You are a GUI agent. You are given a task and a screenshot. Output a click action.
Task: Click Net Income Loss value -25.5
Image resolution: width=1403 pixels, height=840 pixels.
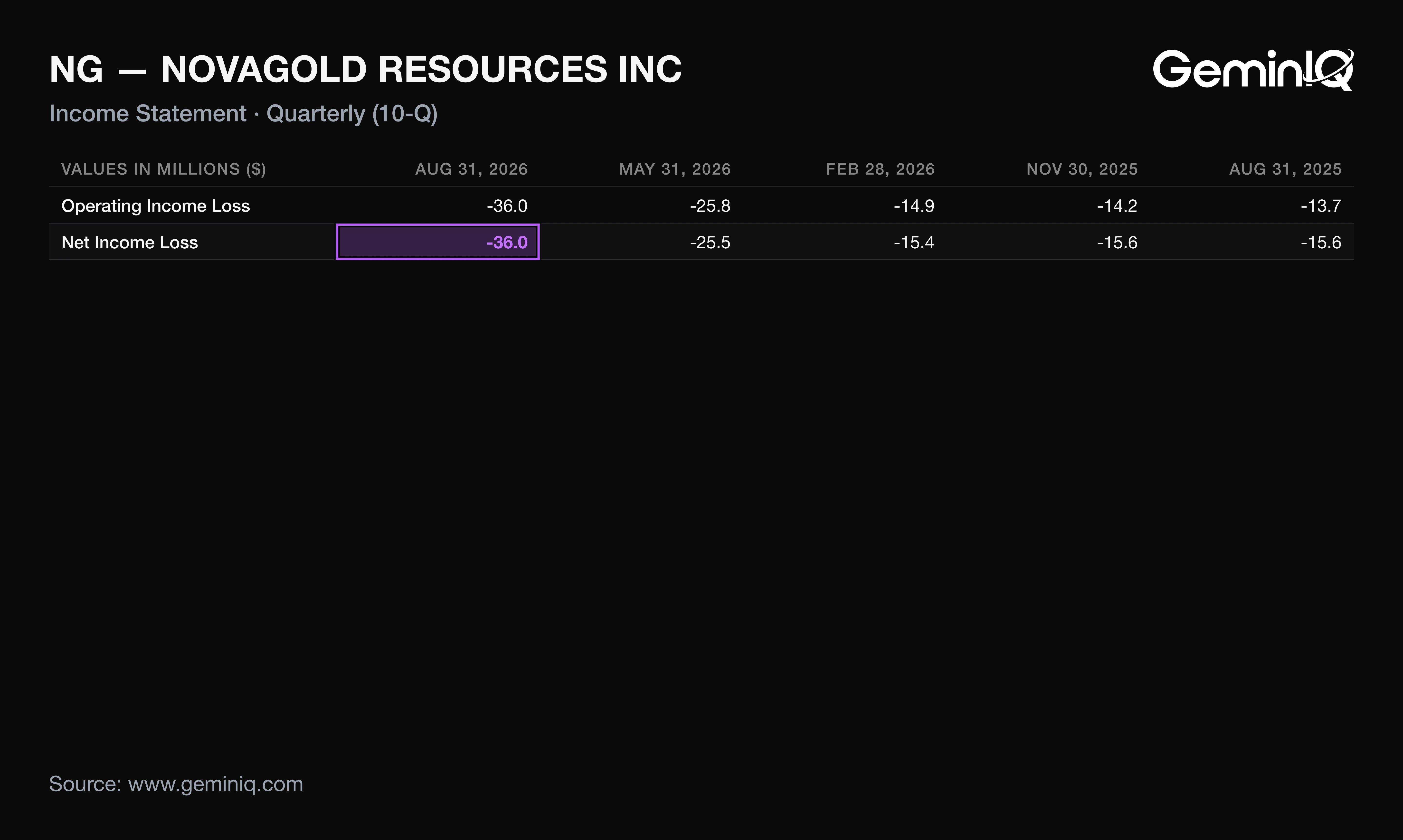(x=710, y=242)
